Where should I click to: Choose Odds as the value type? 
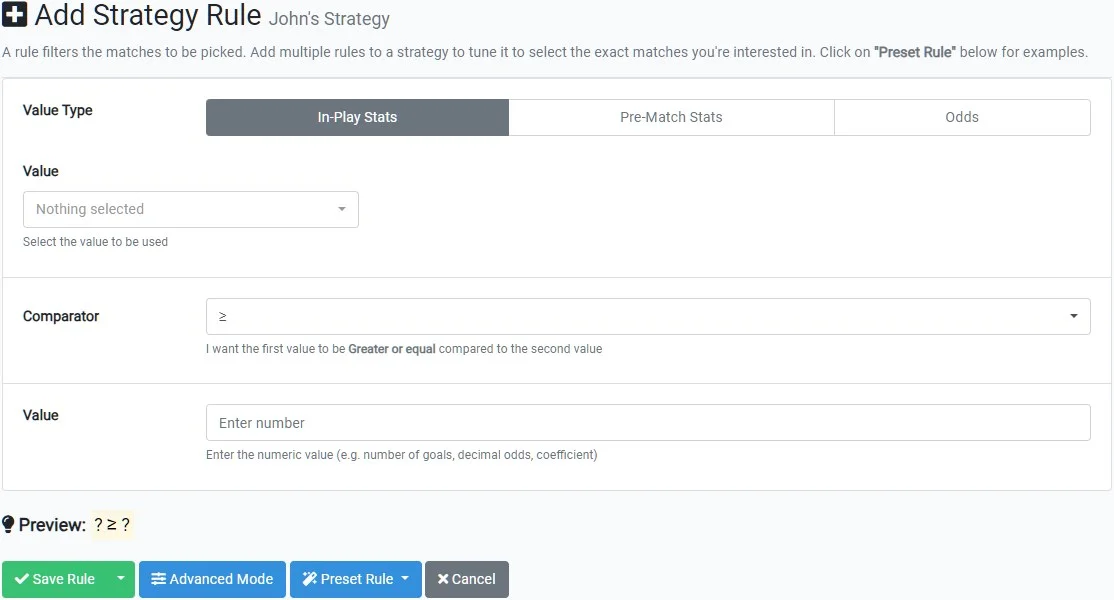pyautogui.click(x=962, y=117)
